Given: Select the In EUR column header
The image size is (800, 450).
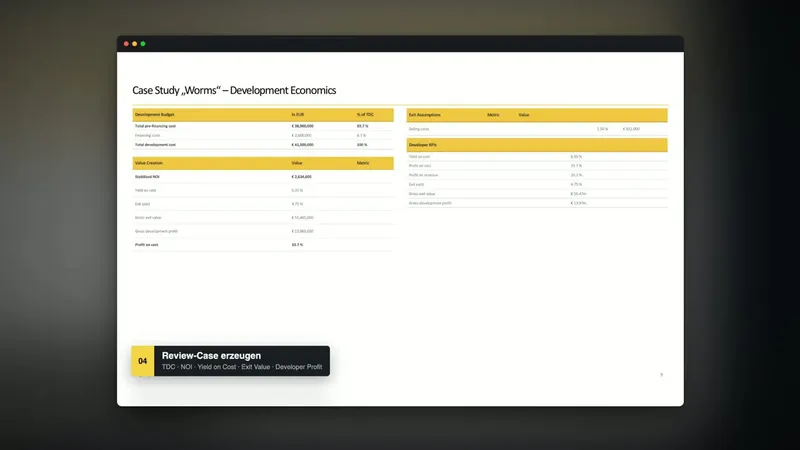Looking at the screenshot, I should click(298, 115).
